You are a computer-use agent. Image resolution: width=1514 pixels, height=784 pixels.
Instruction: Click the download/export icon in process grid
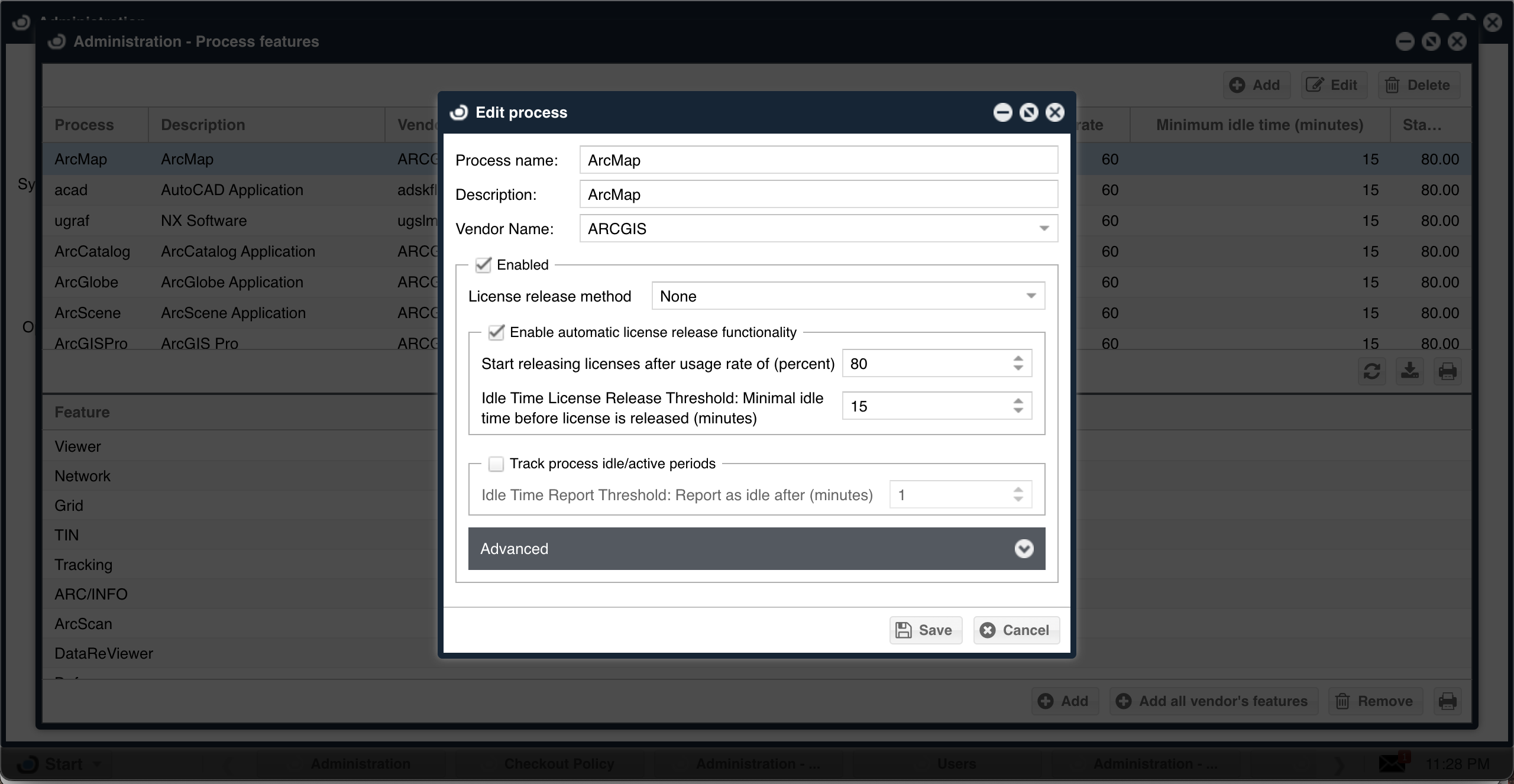[x=1410, y=371]
